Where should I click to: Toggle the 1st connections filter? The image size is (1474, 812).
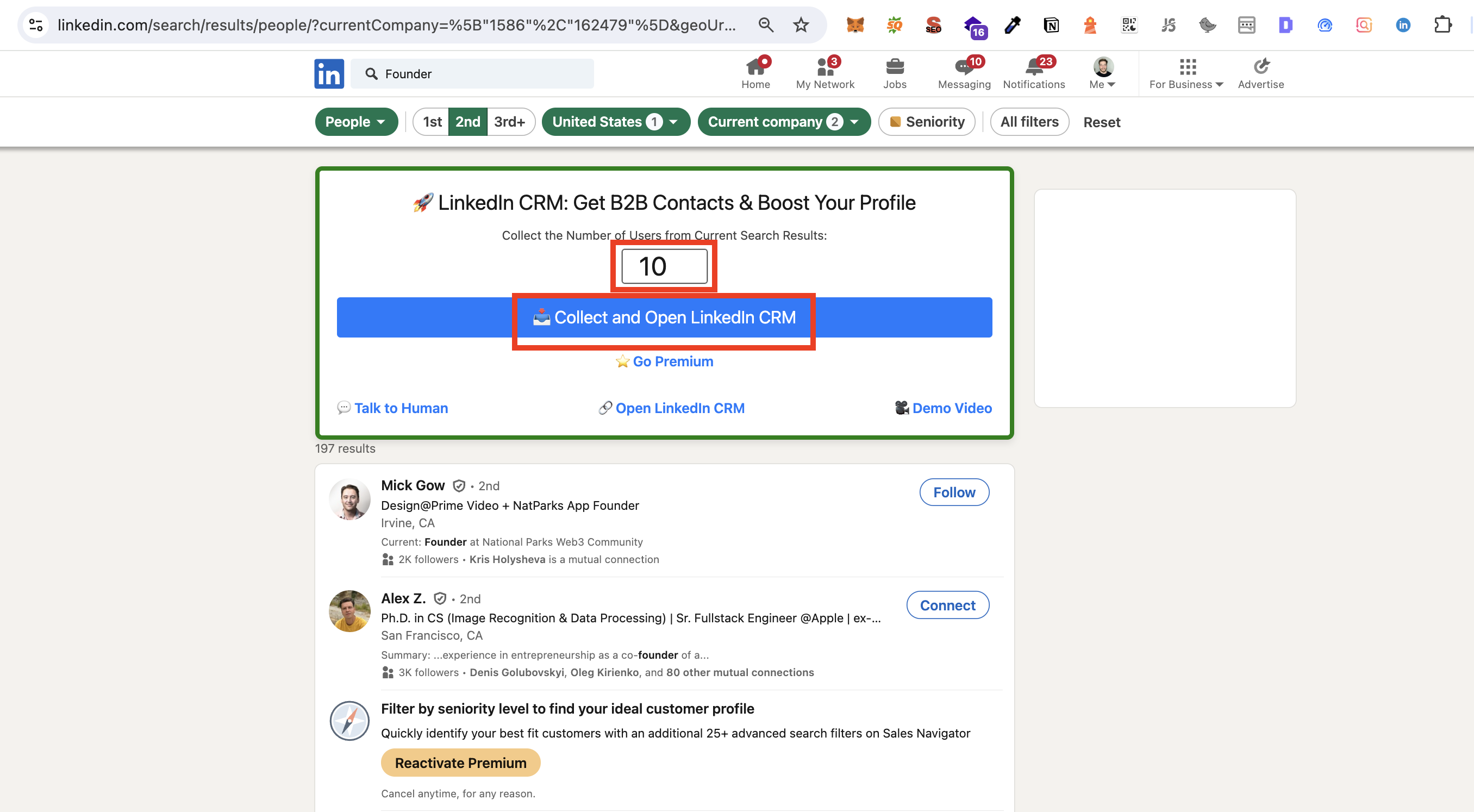pyautogui.click(x=432, y=122)
